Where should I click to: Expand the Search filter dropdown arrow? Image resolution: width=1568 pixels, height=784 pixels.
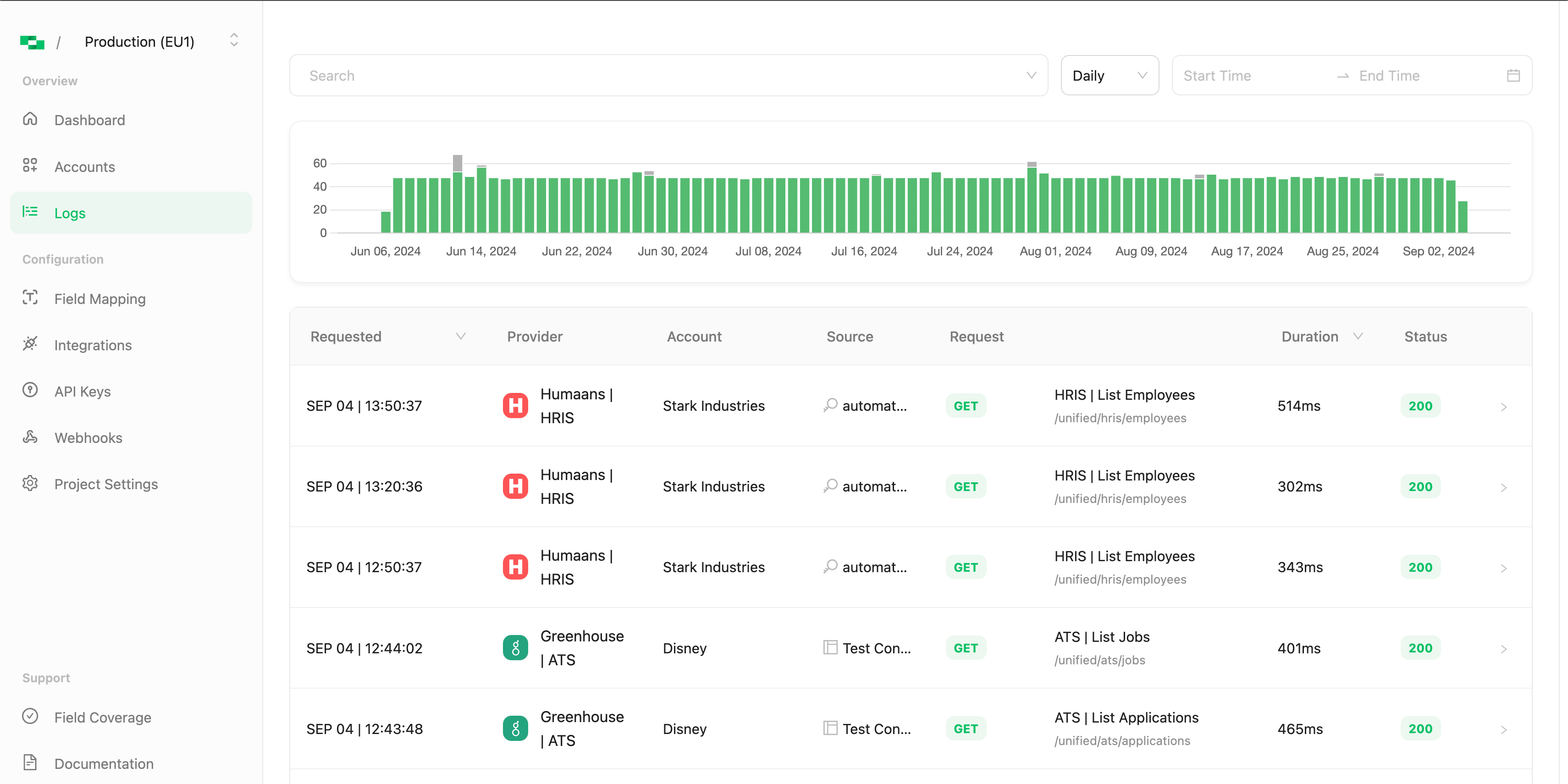click(1031, 76)
